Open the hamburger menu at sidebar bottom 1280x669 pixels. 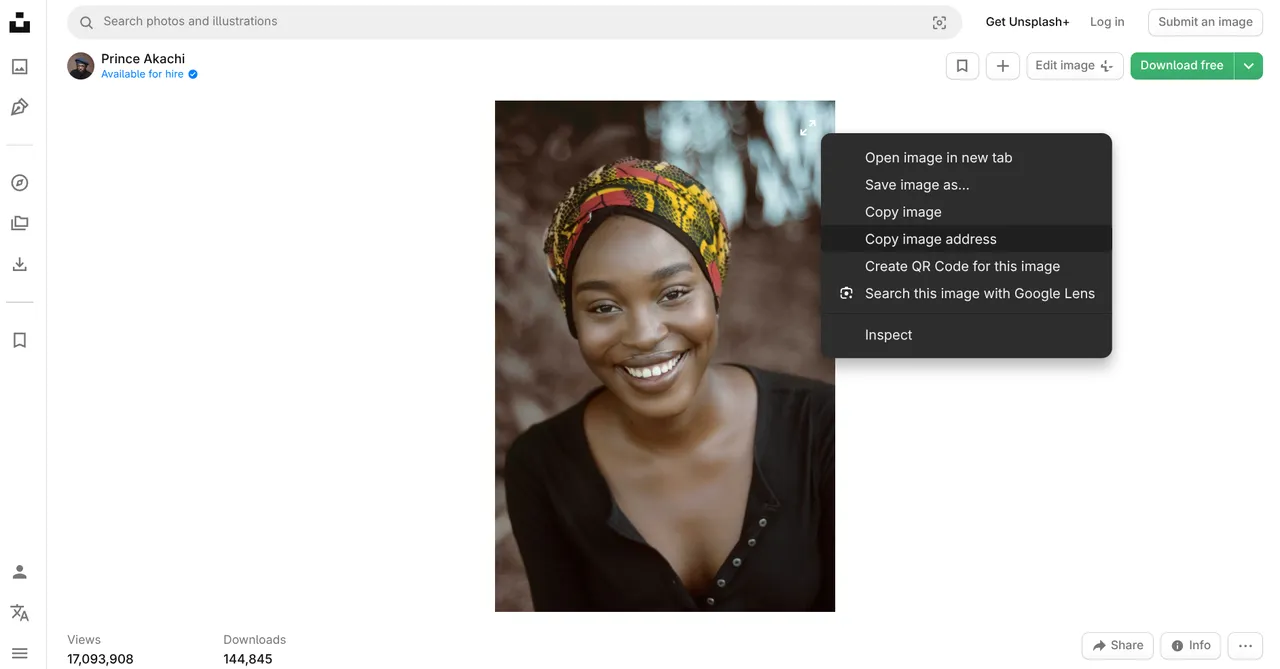[20, 651]
